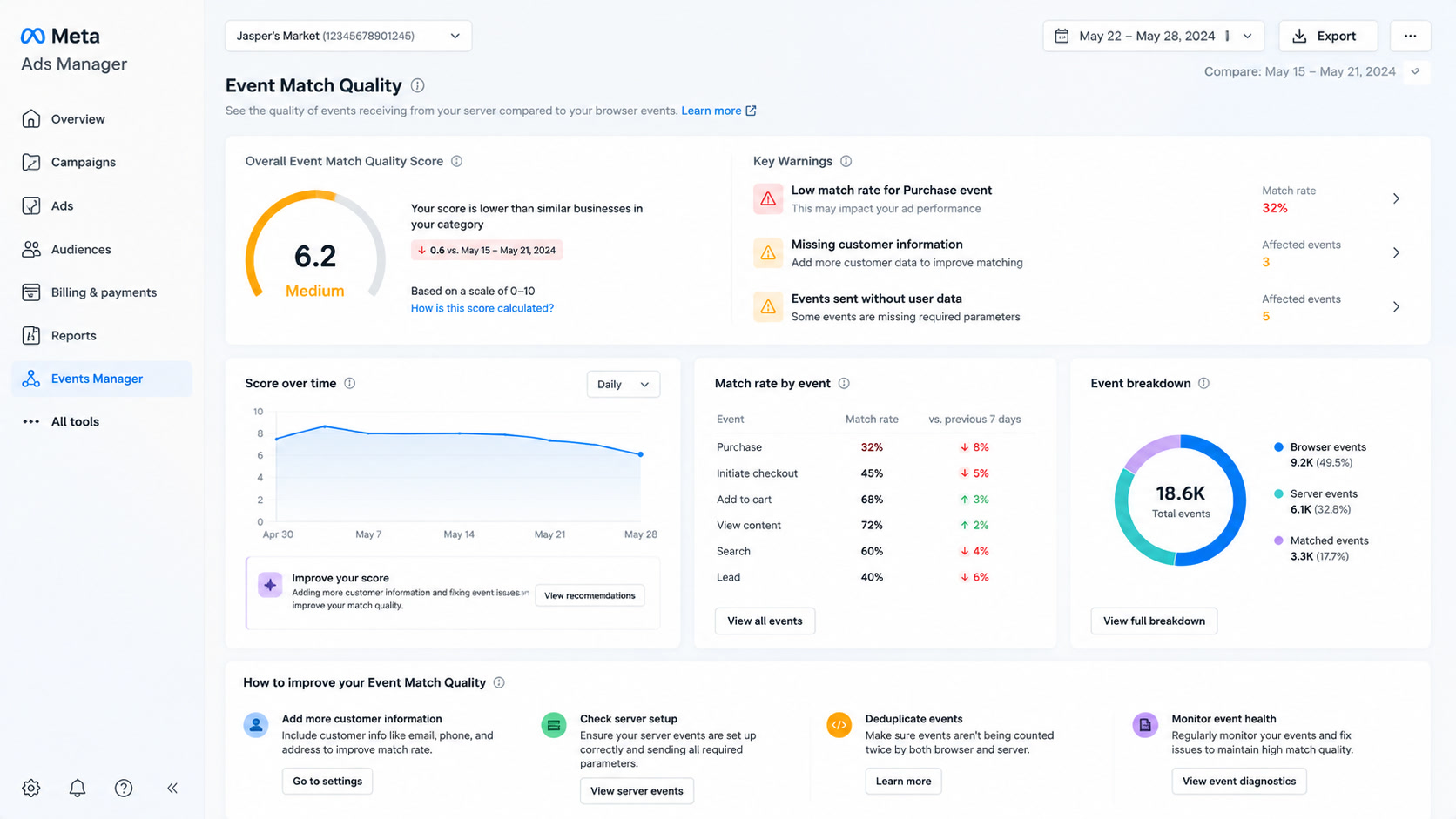
Task: Open notifications bell icon
Action: coord(78,788)
